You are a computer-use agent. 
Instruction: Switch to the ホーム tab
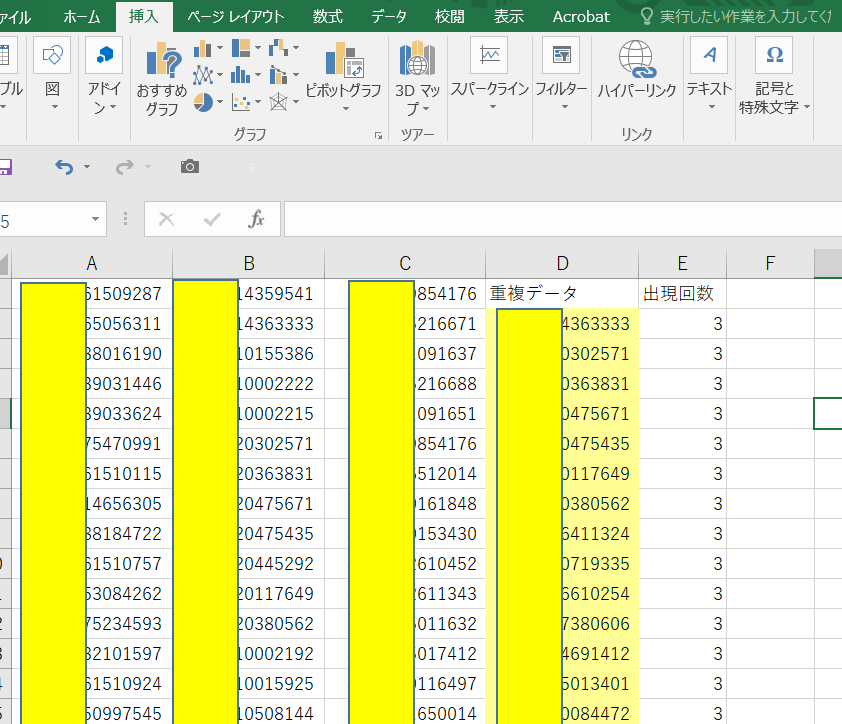tap(82, 17)
